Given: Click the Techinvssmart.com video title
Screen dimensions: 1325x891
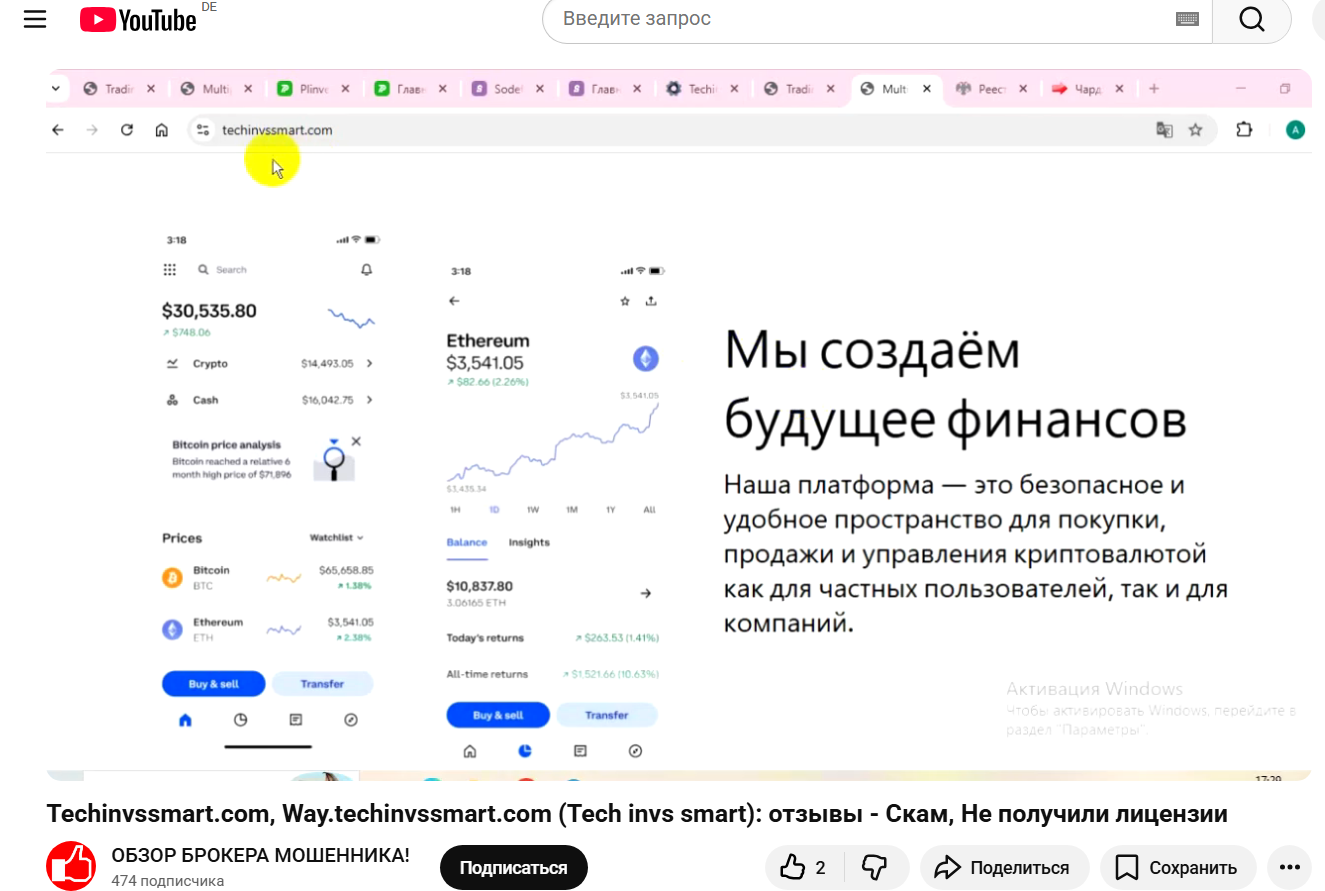Looking at the screenshot, I should [x=637, y=814].
